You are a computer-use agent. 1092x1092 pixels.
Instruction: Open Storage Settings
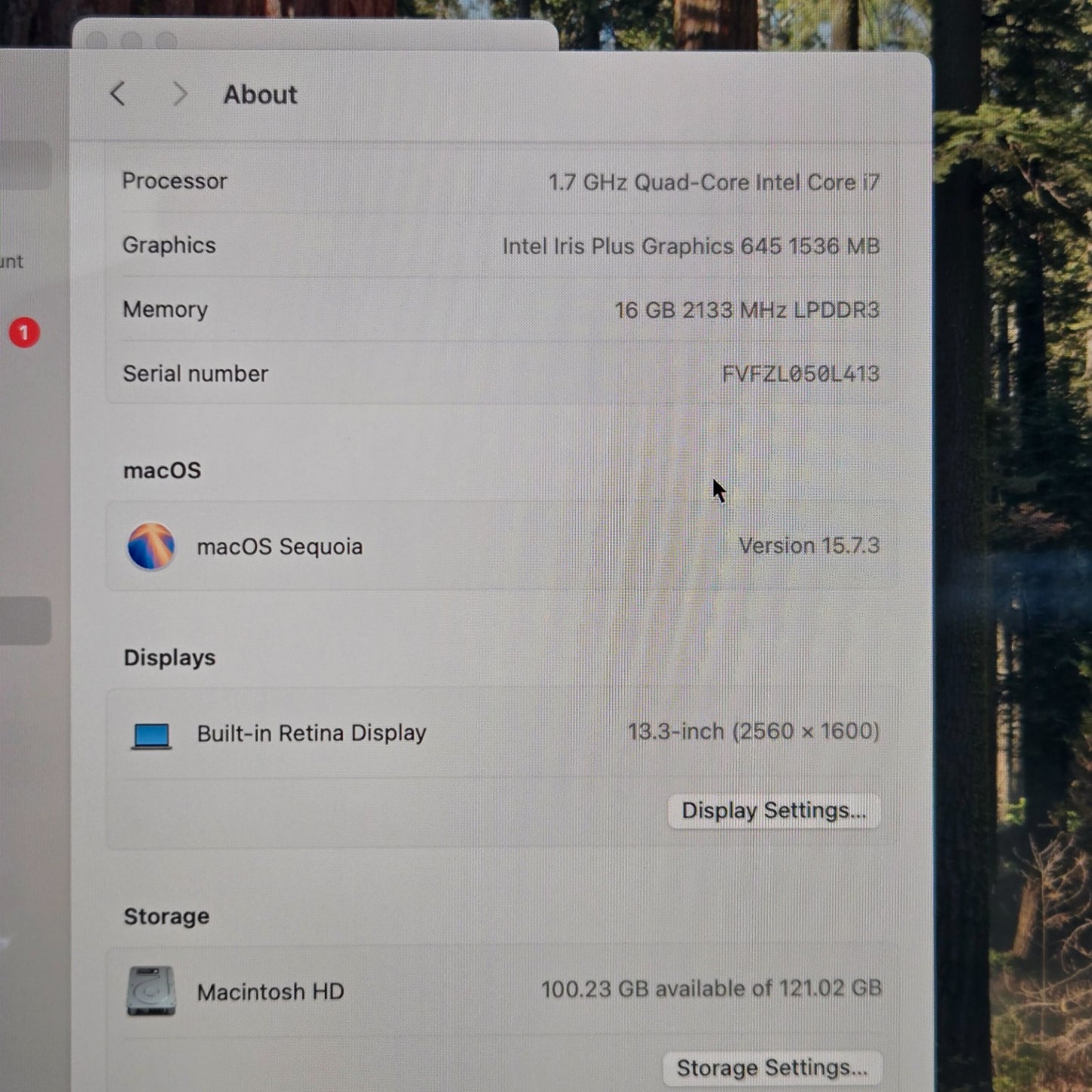pyautogui.click(x=772, y=1068)
